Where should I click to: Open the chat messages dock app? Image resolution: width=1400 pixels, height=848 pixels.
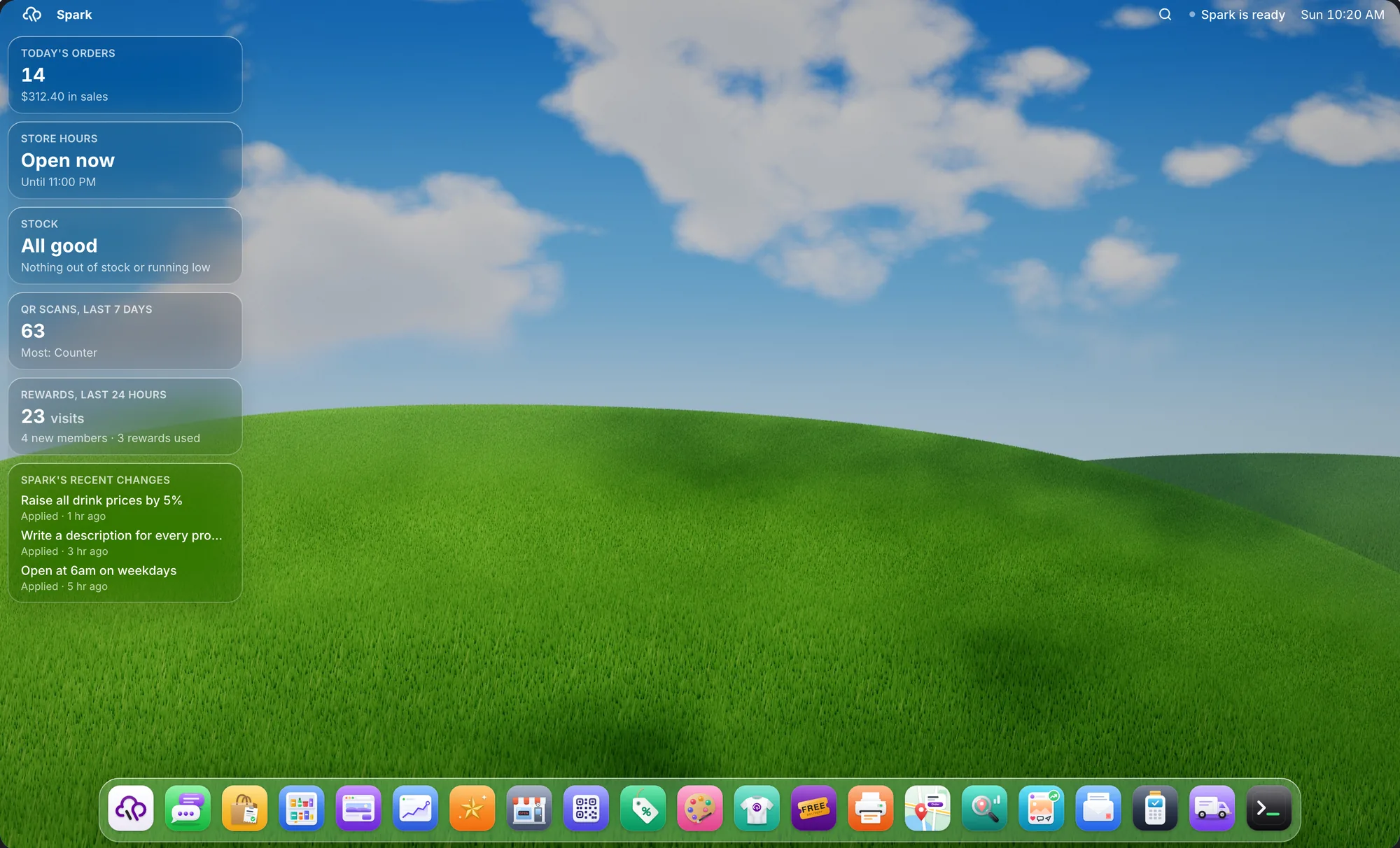click(188, 808)
